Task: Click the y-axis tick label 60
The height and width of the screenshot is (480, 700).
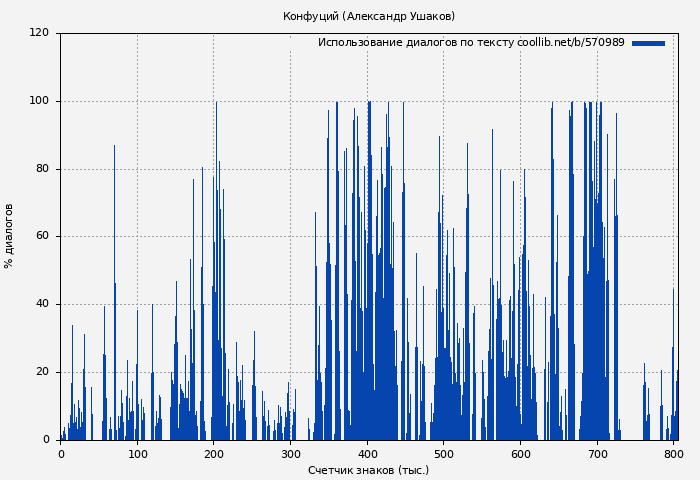Action: [x=42, y=237]
